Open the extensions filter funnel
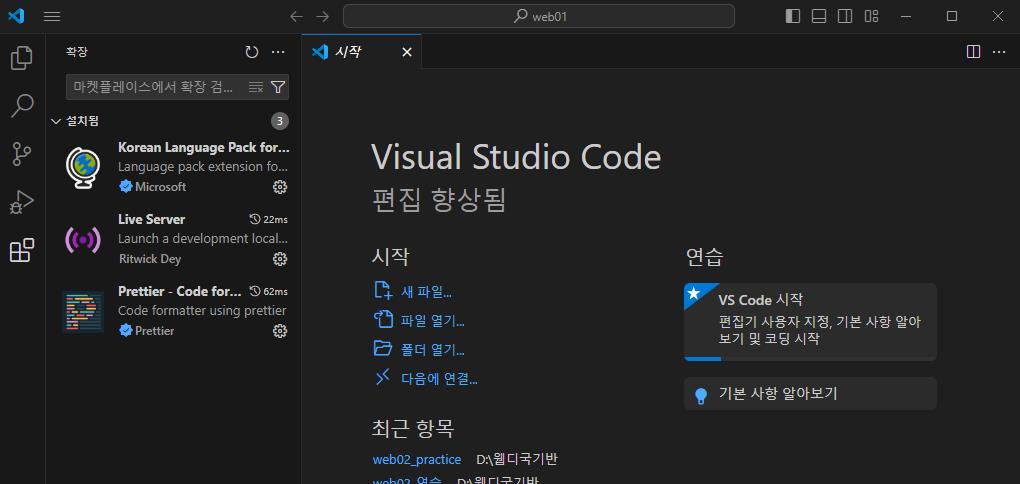The height and width of the screenshot is (484, 1020). (278, 87)
